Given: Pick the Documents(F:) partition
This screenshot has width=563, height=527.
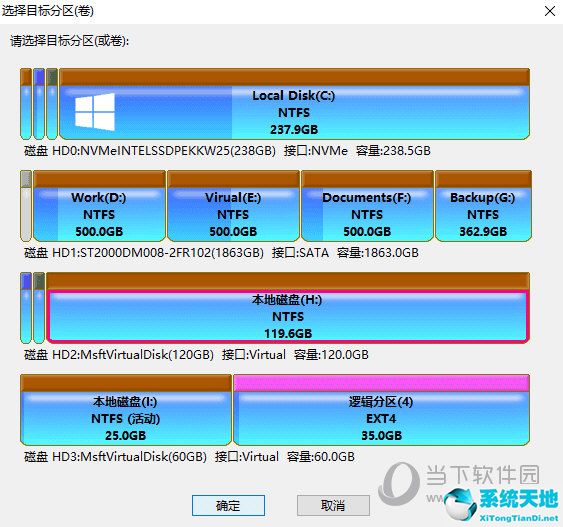Looking at the screenshot, I should pyautogui.click(x=367, y=206).
